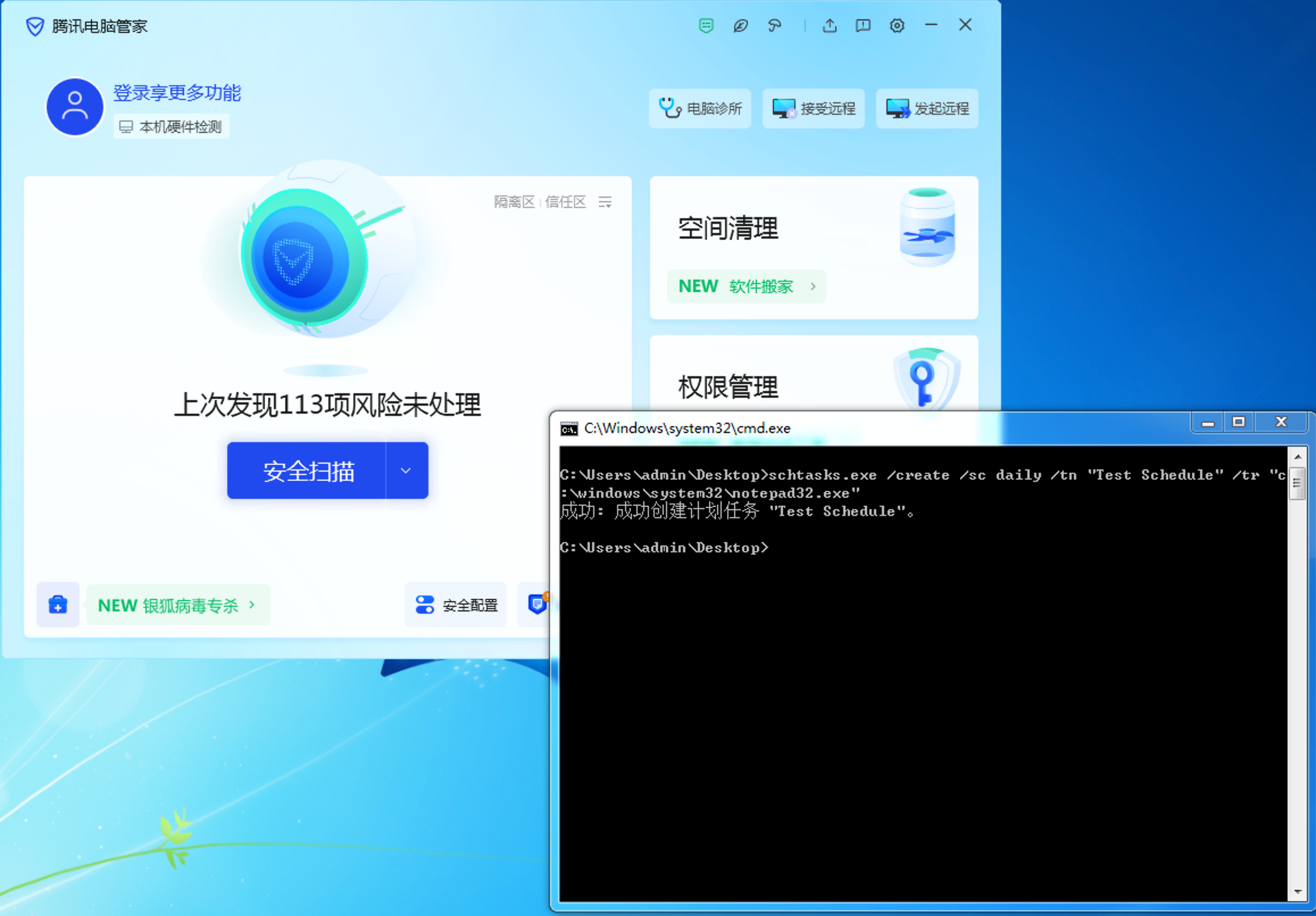Open the list menu icon beside 信任区

tap(605, 202)
